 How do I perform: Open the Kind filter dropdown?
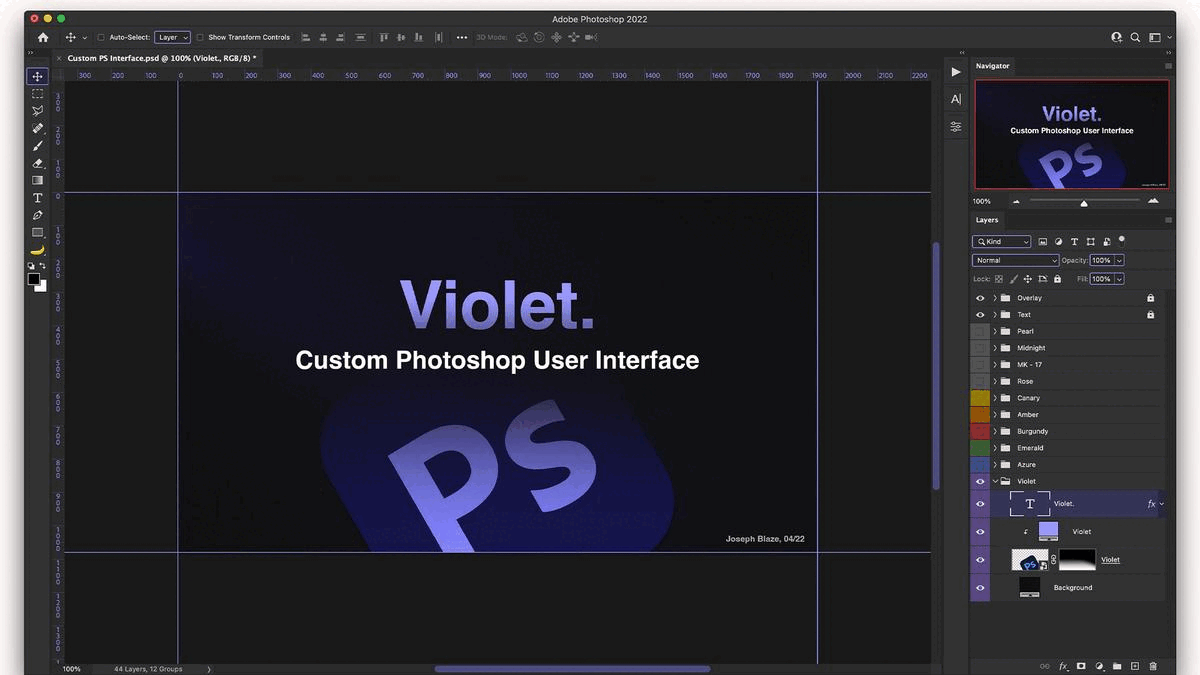[x=1001, y=241]
